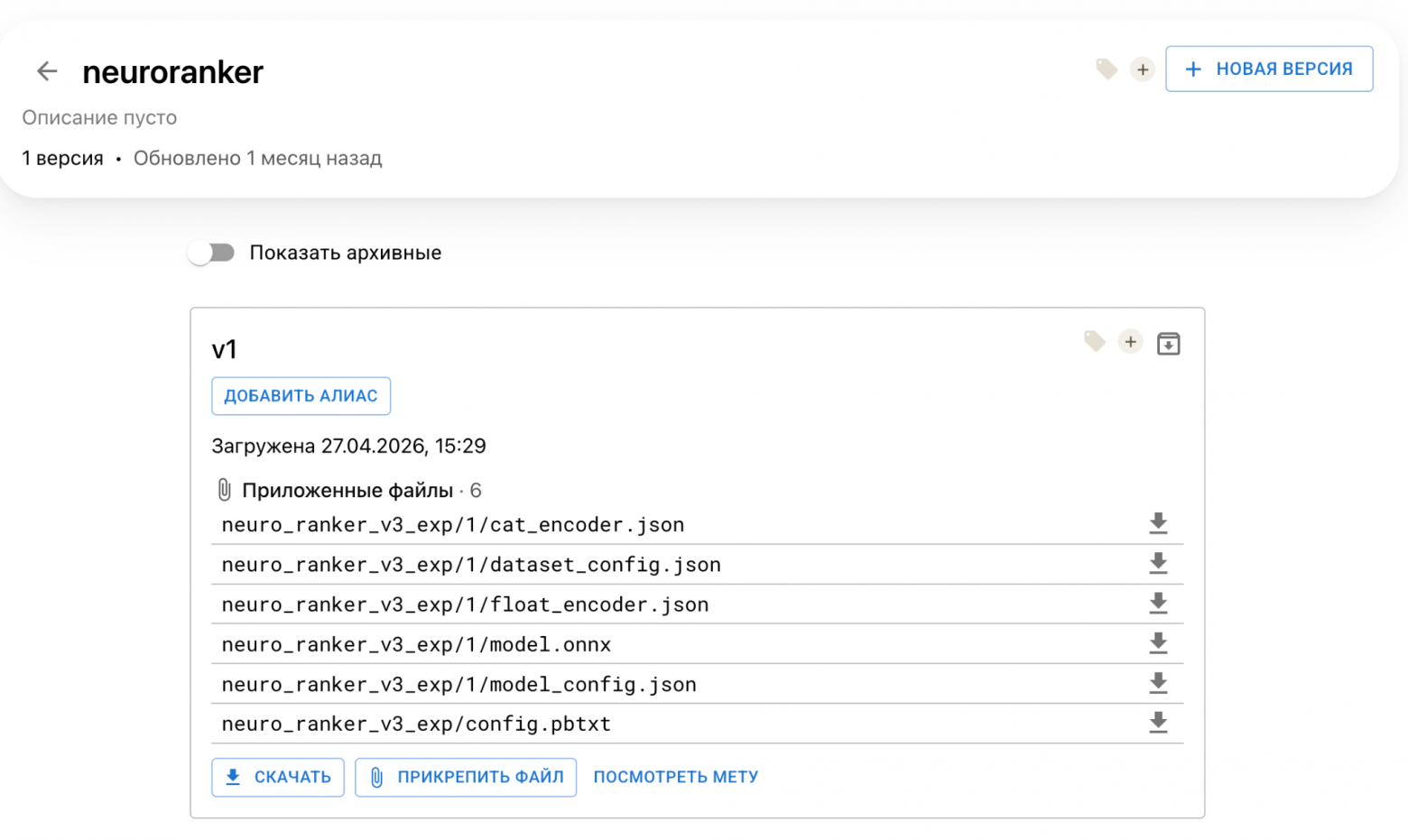Create a new version with НОВАЯ ВЕРСИЯ

tap(1269, 69)
